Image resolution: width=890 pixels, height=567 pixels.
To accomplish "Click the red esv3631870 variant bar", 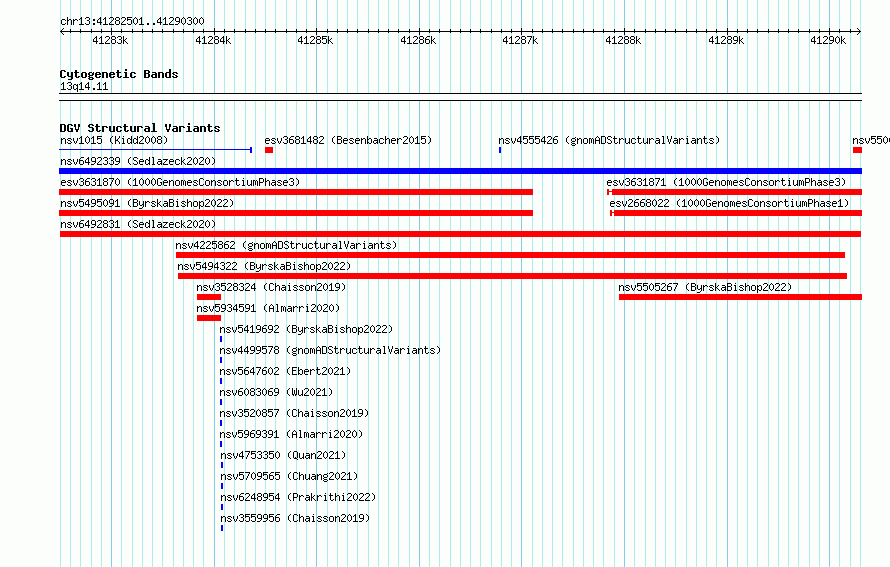I will 296,192.
